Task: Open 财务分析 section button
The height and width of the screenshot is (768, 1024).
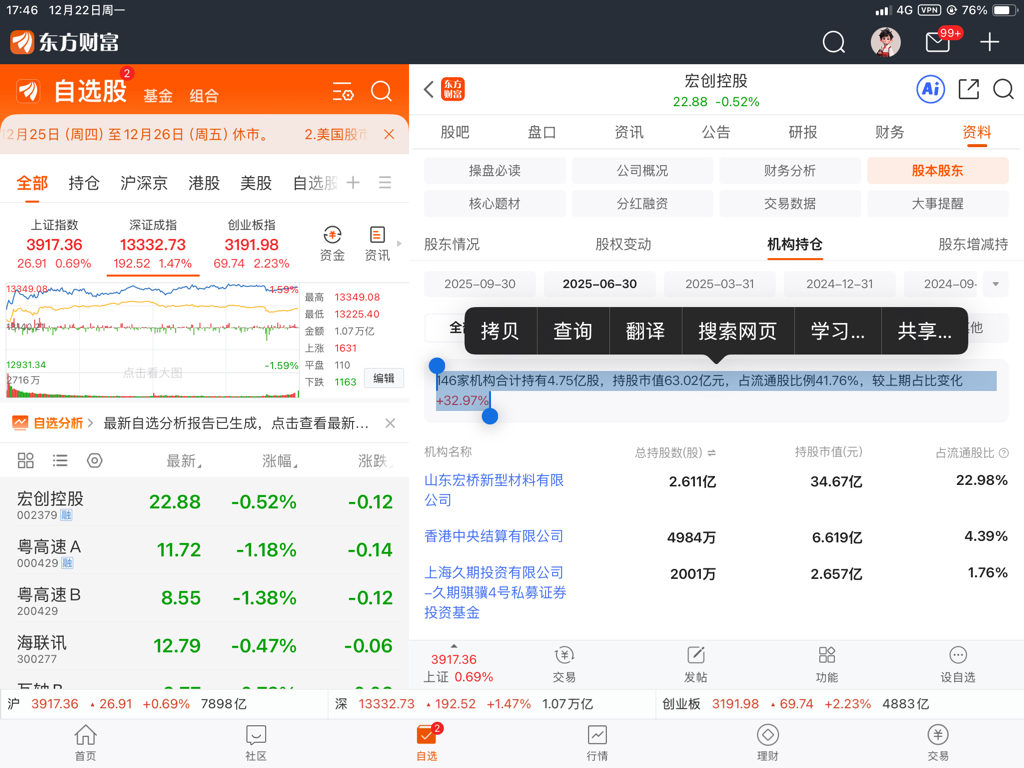Action: (790, 170)
